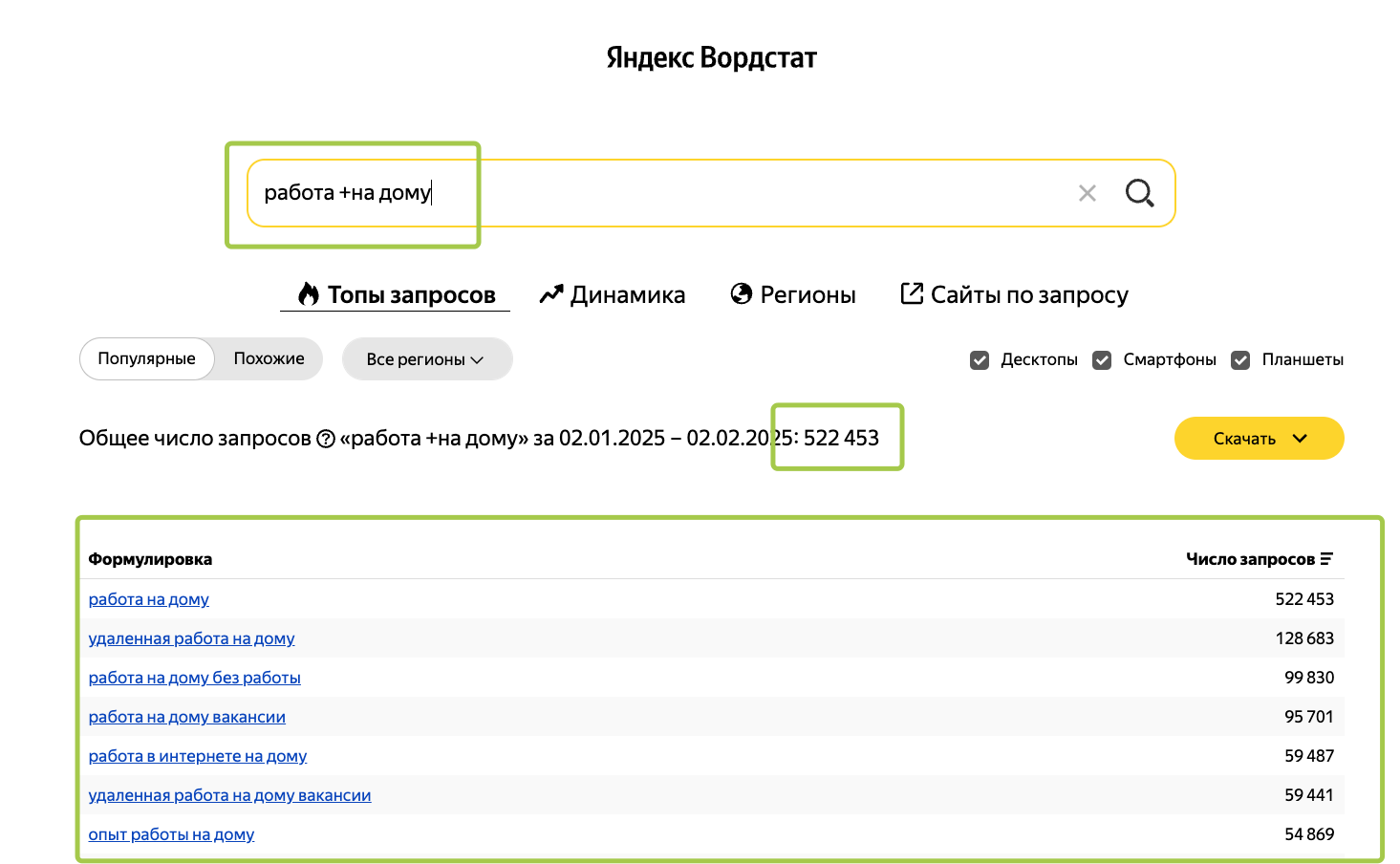Viewport: 1400px width, 864px height.
Task: Uncheck the Смартфоны checkbox
Action: pos(1101,359)
